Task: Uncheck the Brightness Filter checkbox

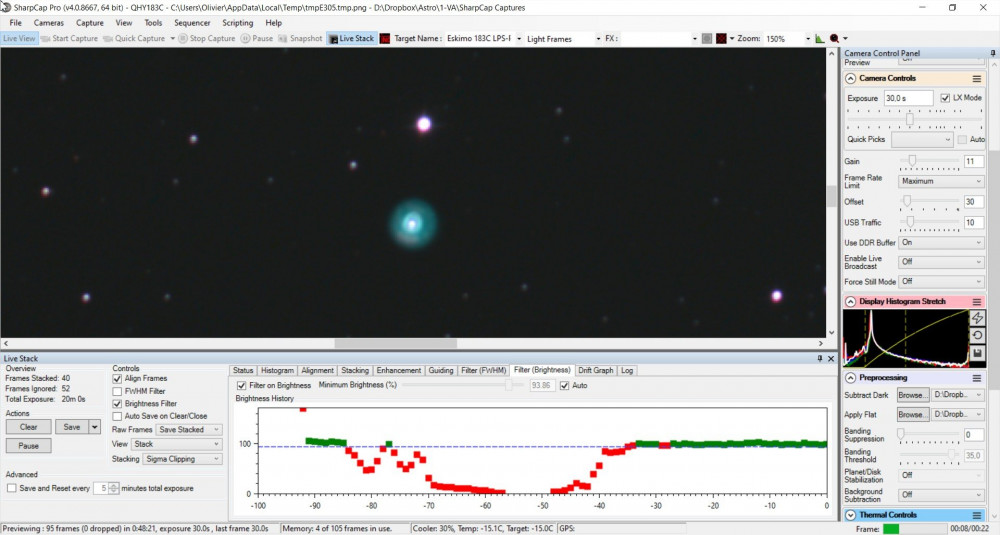Action: (x=117, y=404)
